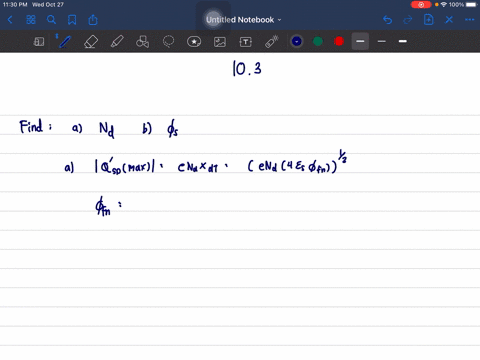Choose the Shapes tool
The width and height of the screenshot is (480, 360).
point(143,42)
